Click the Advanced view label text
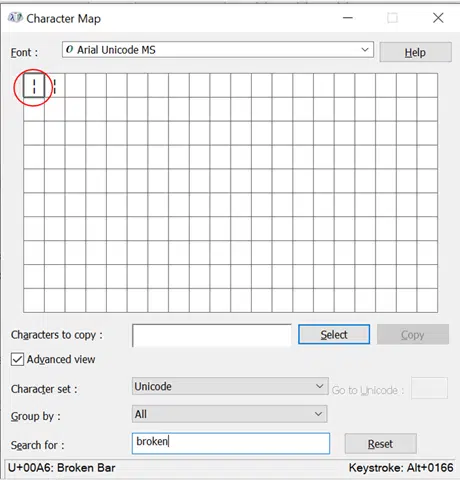 point(61,359)
